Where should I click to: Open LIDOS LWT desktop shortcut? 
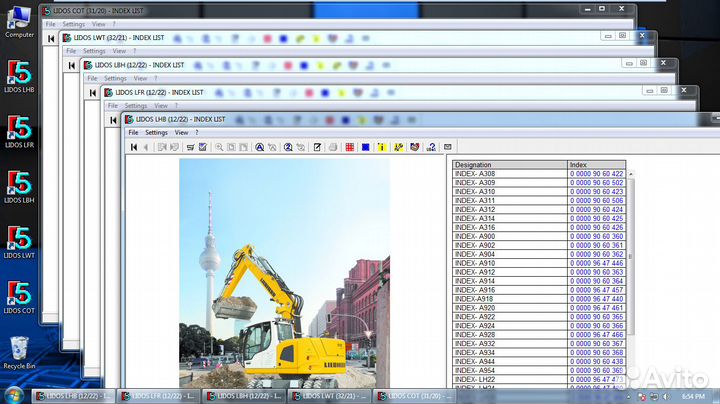[x=19, y=242]
